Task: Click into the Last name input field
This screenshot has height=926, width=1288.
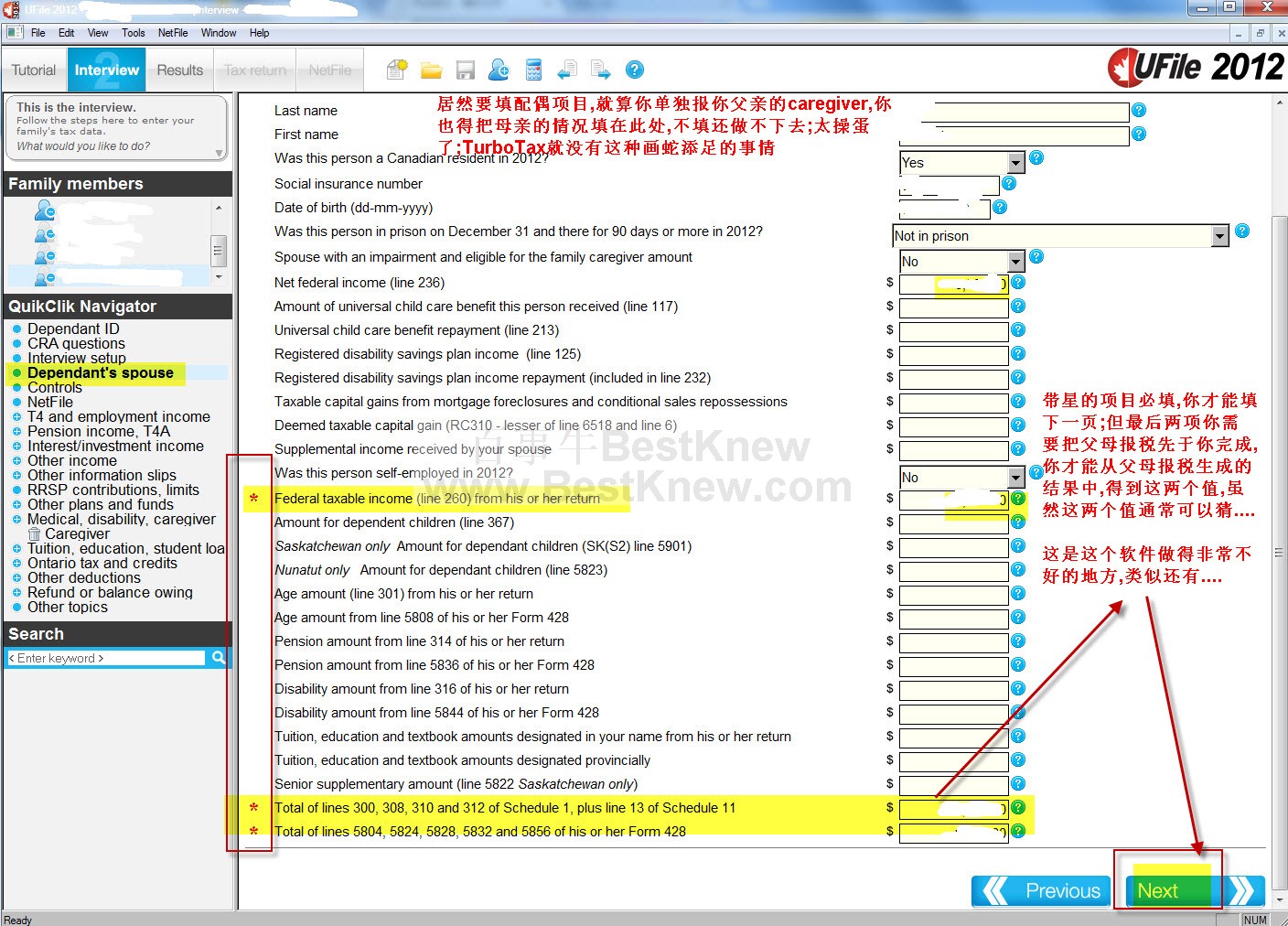Action: [1014, 112]
